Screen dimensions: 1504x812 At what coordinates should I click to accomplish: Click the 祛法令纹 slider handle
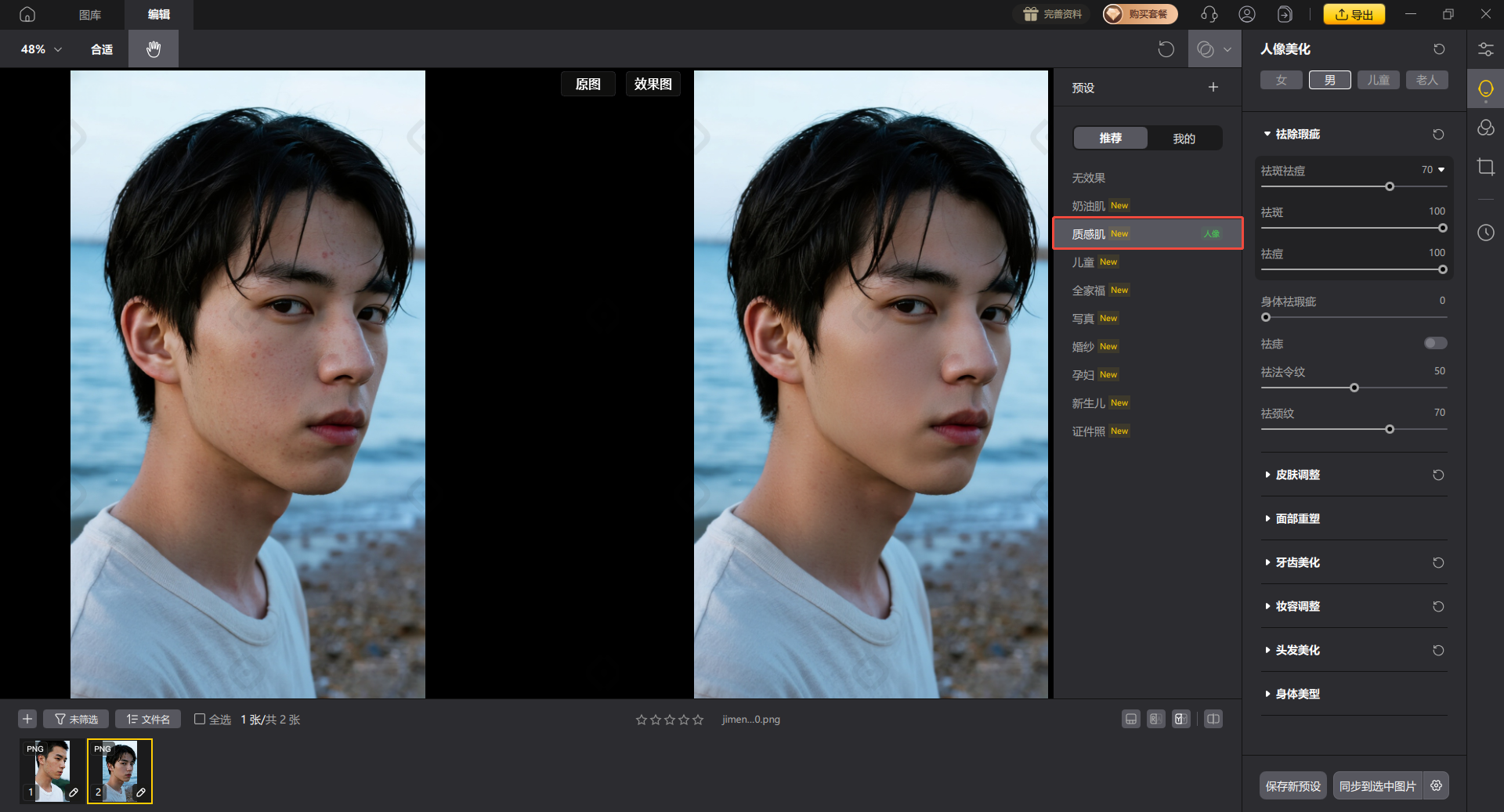coord(1354,388)
